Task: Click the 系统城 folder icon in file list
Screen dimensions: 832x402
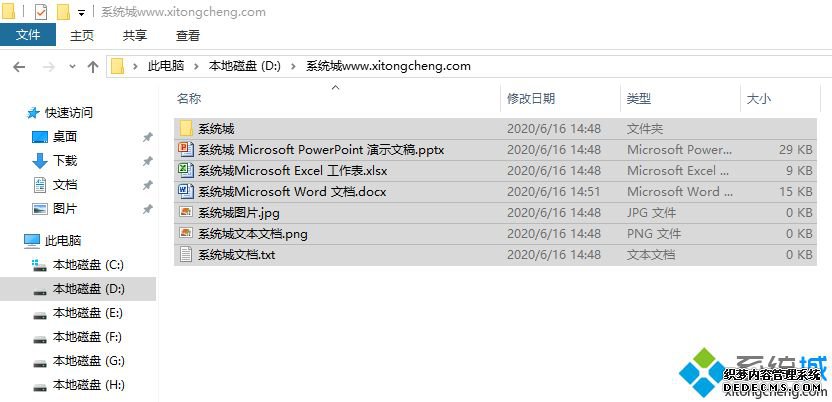Action: (186, 128)
